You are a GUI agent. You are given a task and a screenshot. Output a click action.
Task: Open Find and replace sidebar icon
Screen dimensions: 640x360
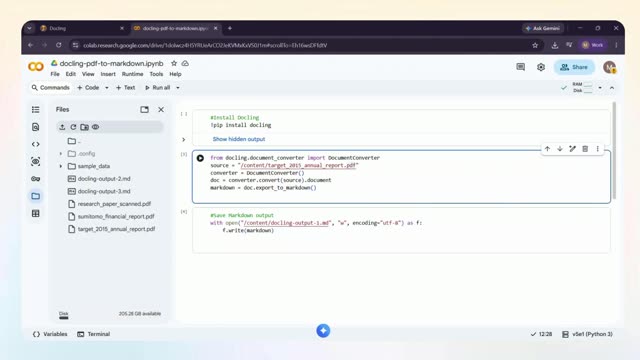point(36,127)
